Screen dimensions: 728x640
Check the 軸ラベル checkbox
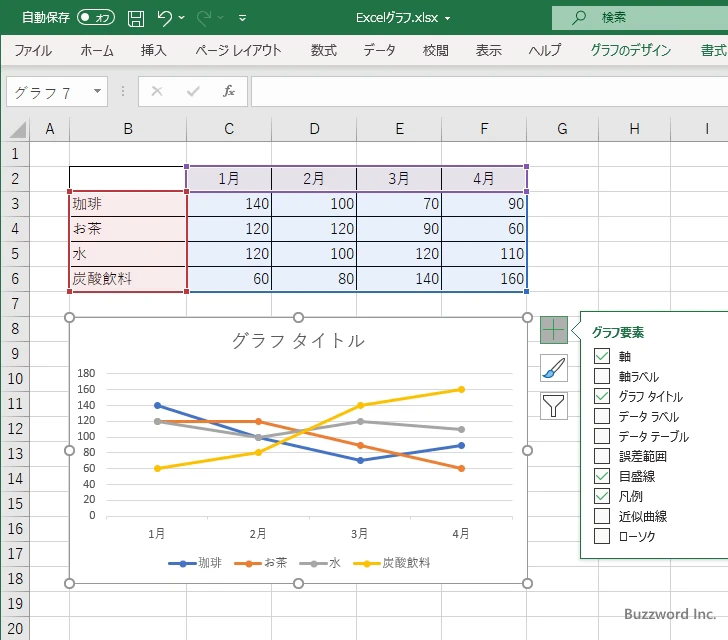[602, 376]
